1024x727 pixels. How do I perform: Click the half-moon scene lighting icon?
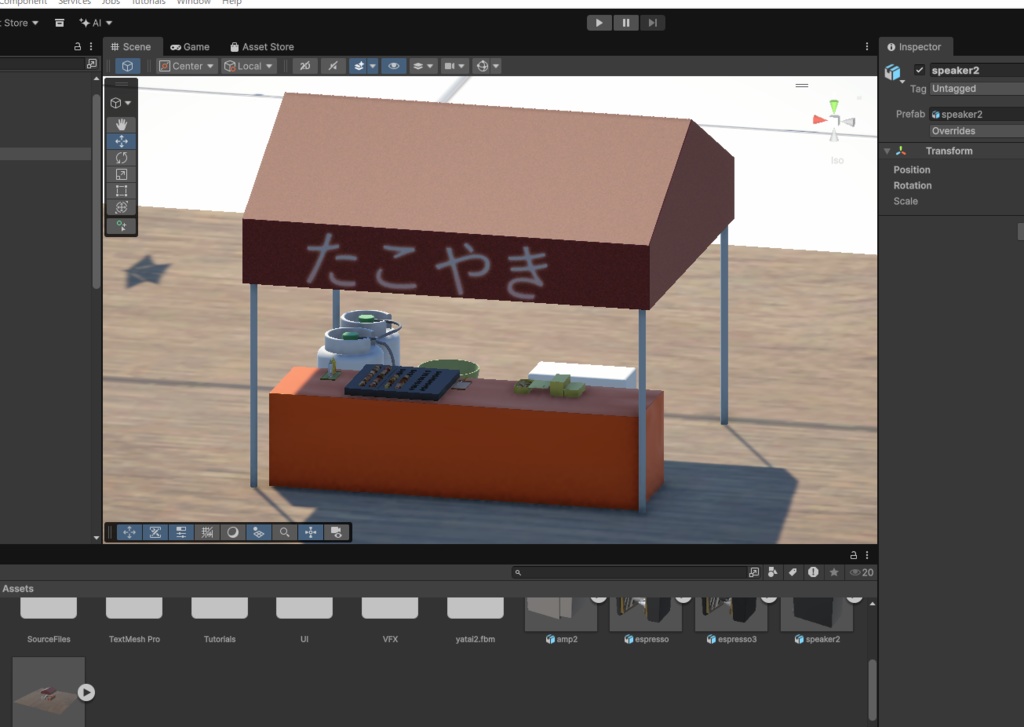tap(231, 532)
